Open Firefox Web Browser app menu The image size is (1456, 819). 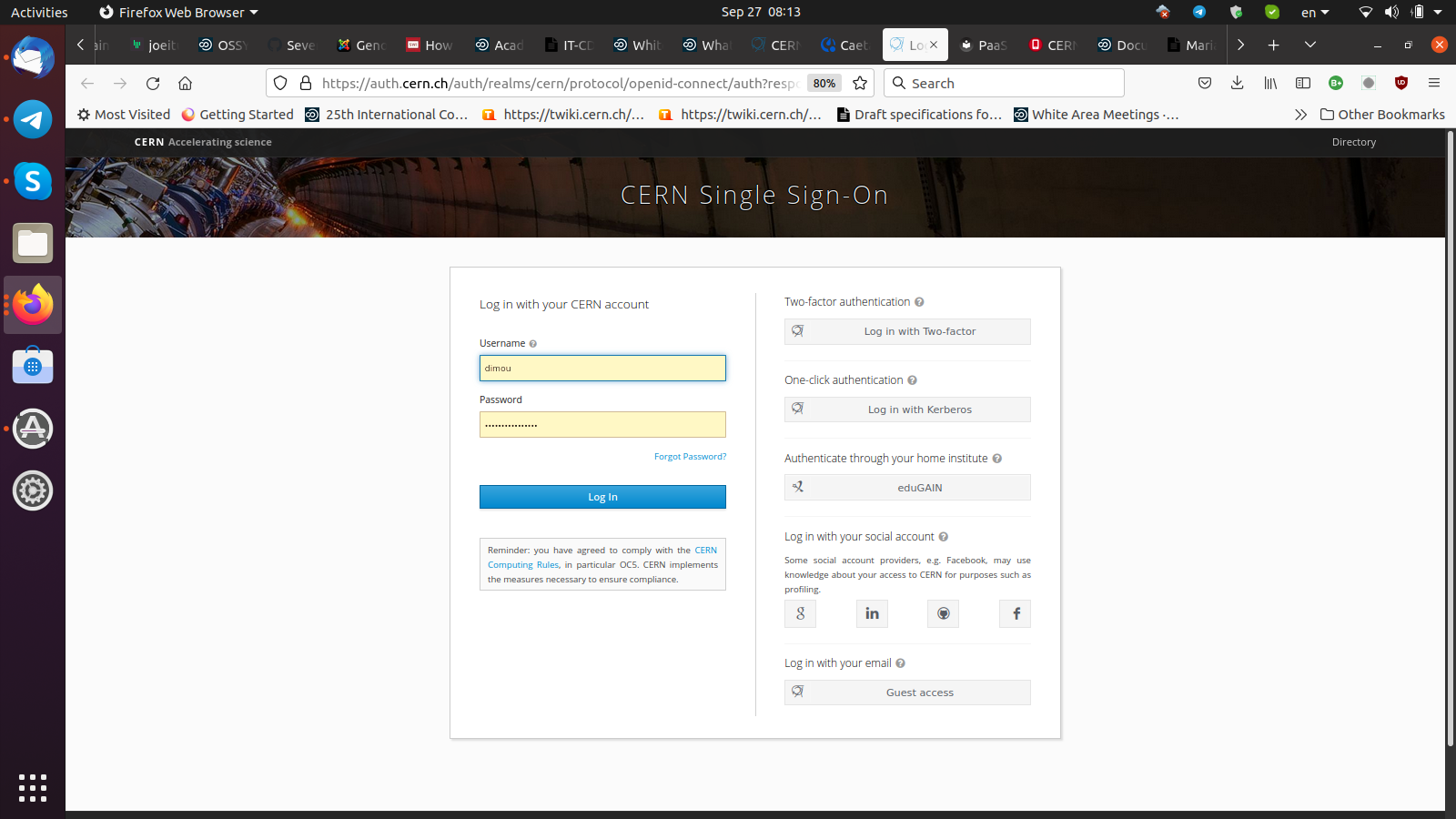coord(178,12)
